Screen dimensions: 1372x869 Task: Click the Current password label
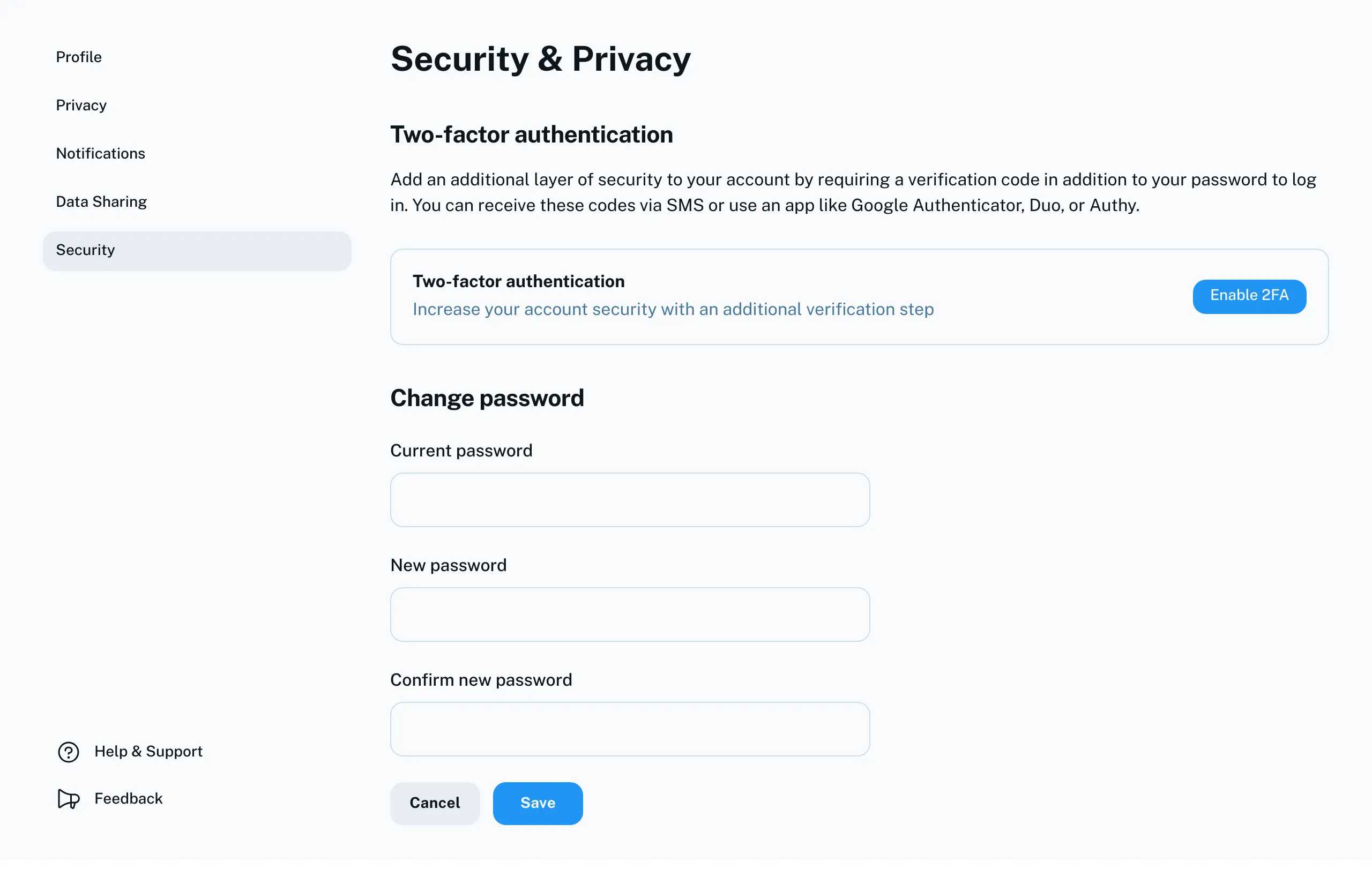click(x=461, y=451)
